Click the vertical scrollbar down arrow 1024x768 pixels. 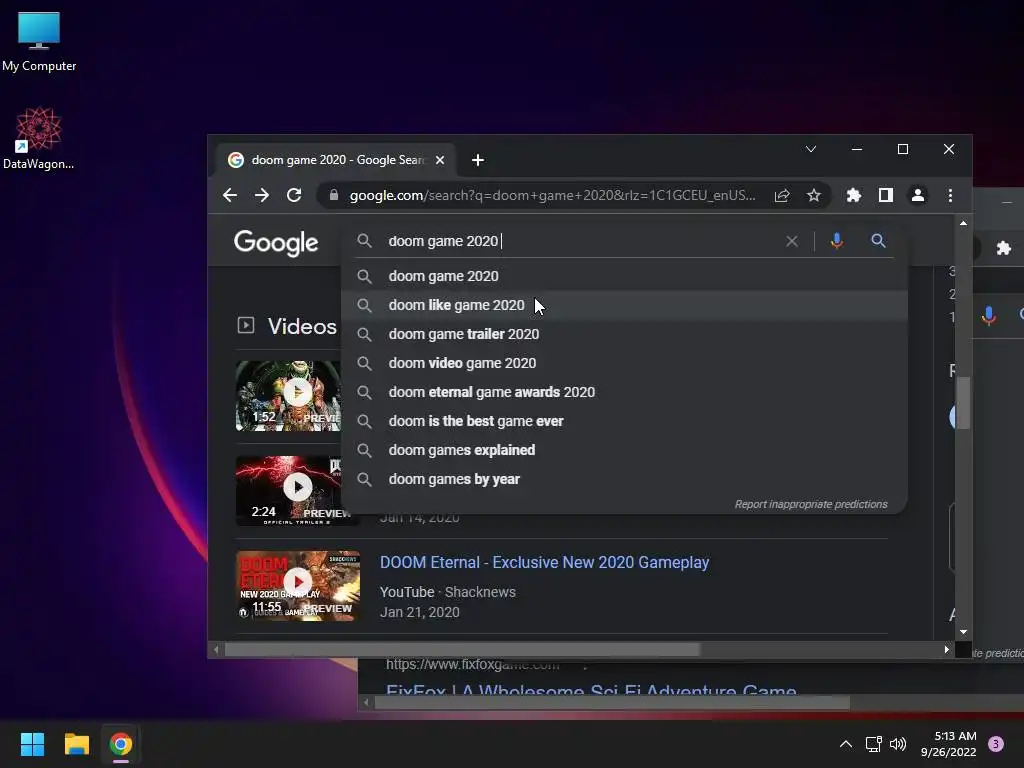[x=963, y=632]
